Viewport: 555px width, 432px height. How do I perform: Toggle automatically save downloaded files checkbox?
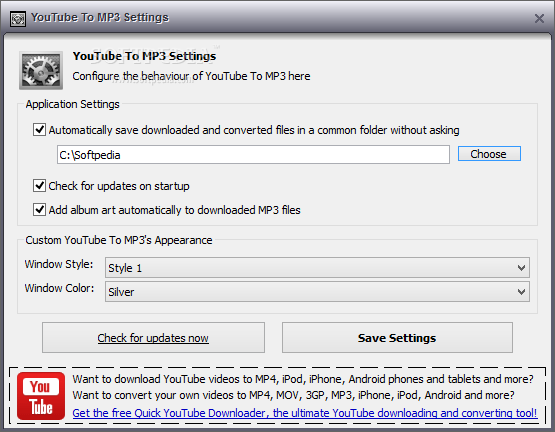point(39,130)
